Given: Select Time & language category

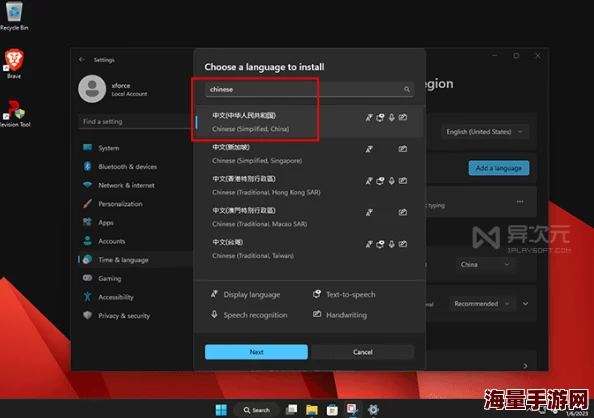Looking at the screenshot, I should [x=136, y=260].
